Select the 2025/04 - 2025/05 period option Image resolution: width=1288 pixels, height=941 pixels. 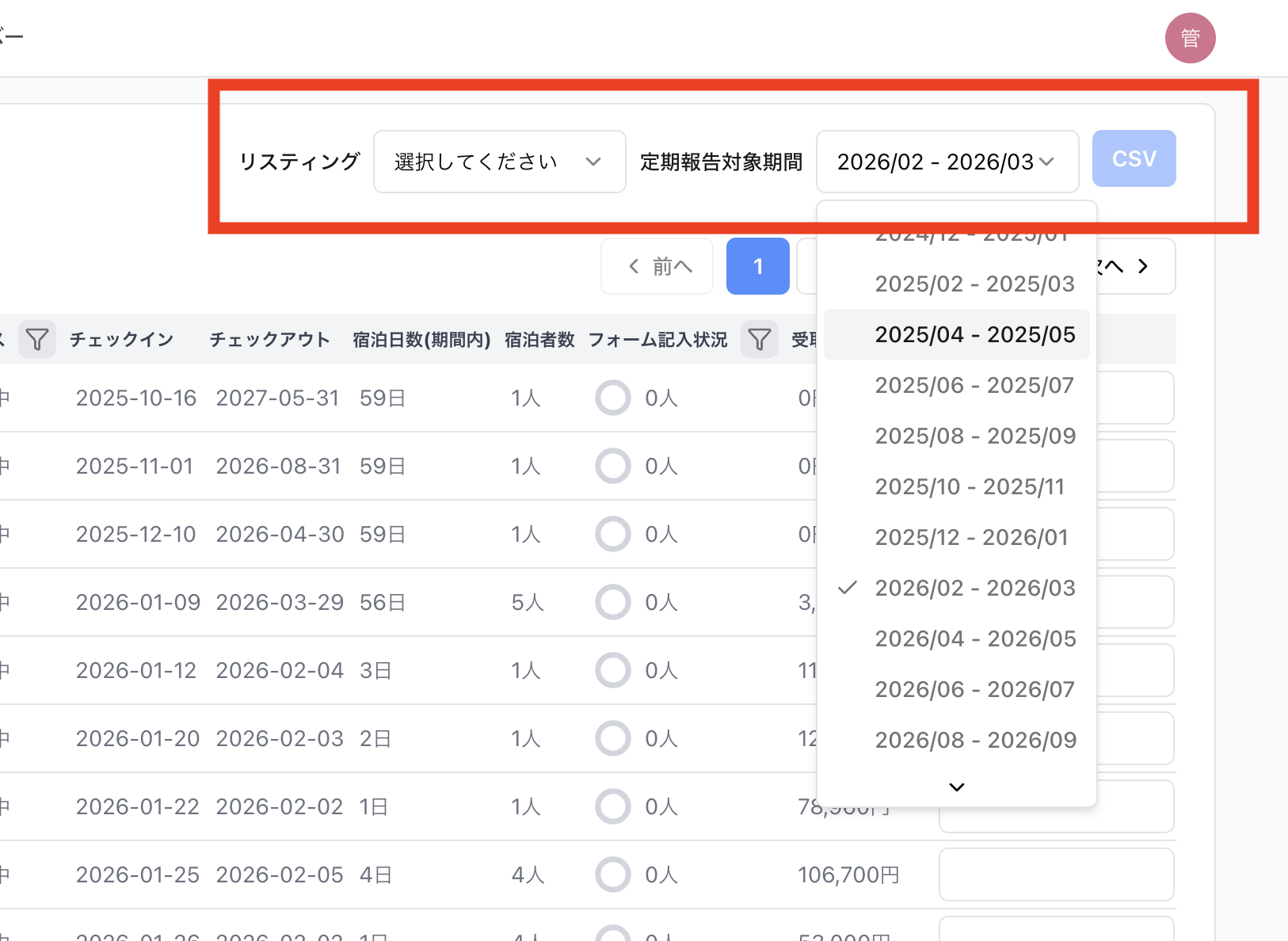click(975, 333)
